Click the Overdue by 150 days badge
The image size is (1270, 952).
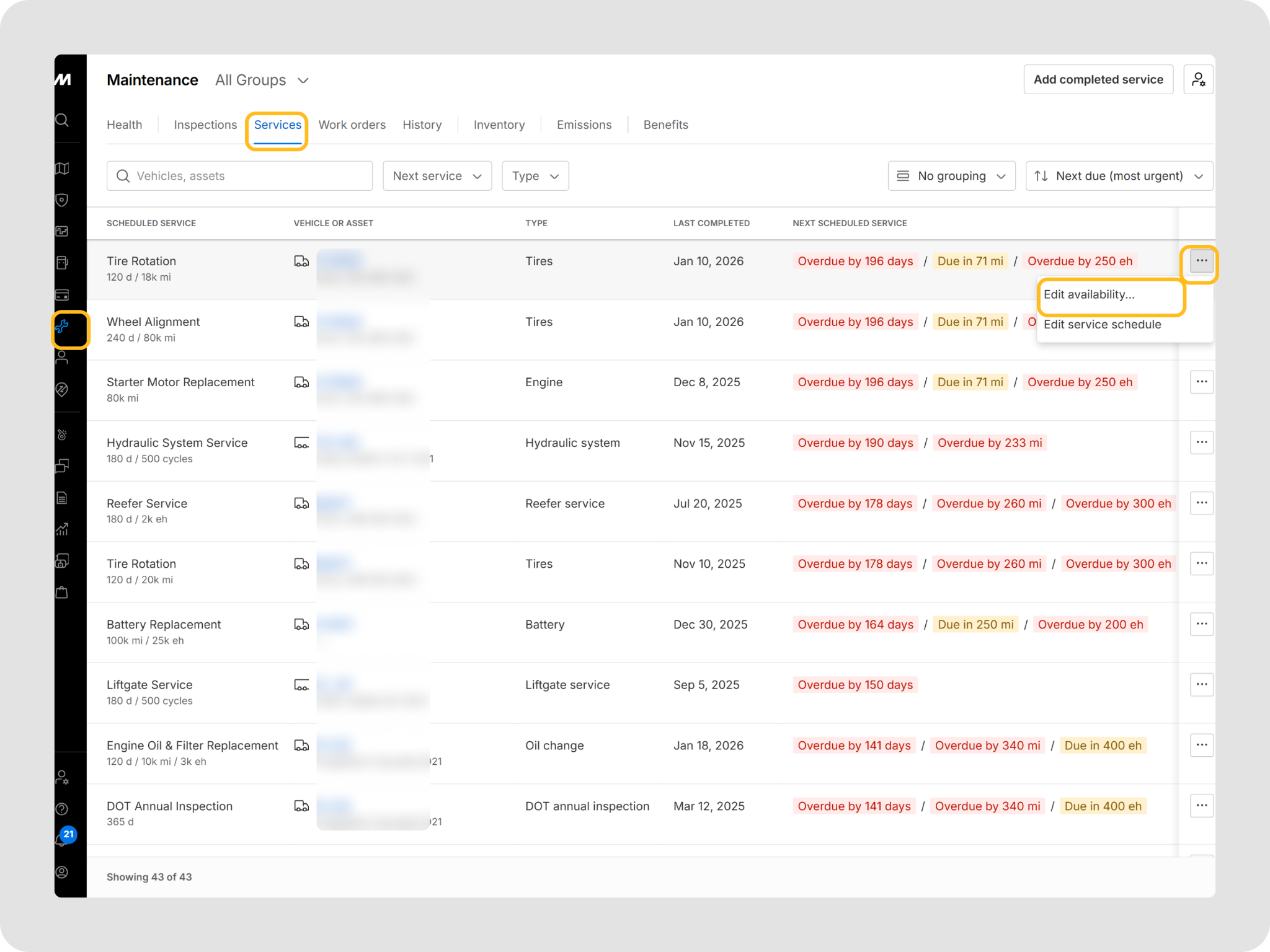(855, 685)
